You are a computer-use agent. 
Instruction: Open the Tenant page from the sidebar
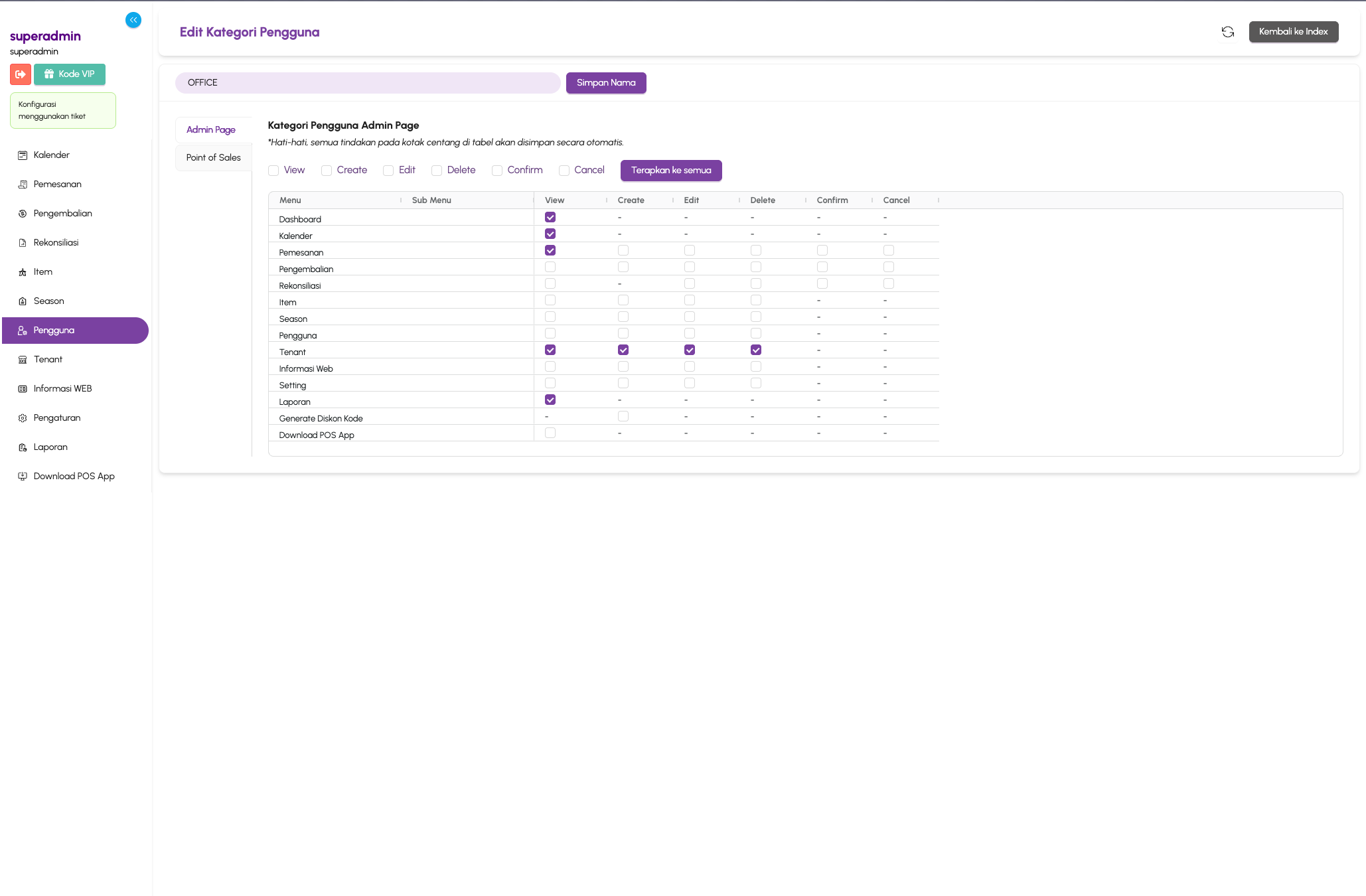(48, 359)
